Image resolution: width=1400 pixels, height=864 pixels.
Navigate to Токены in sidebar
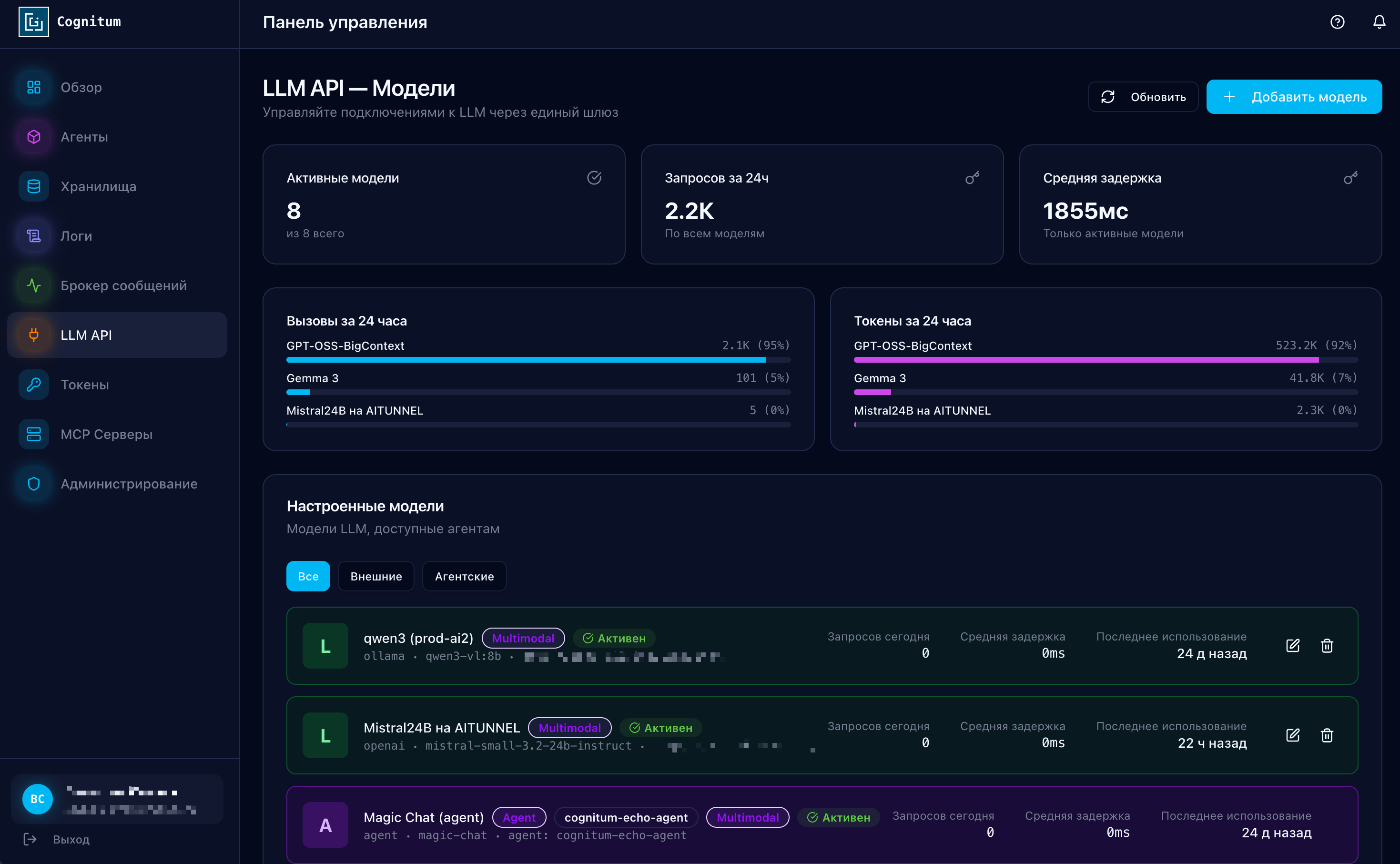tap(84, 385)
